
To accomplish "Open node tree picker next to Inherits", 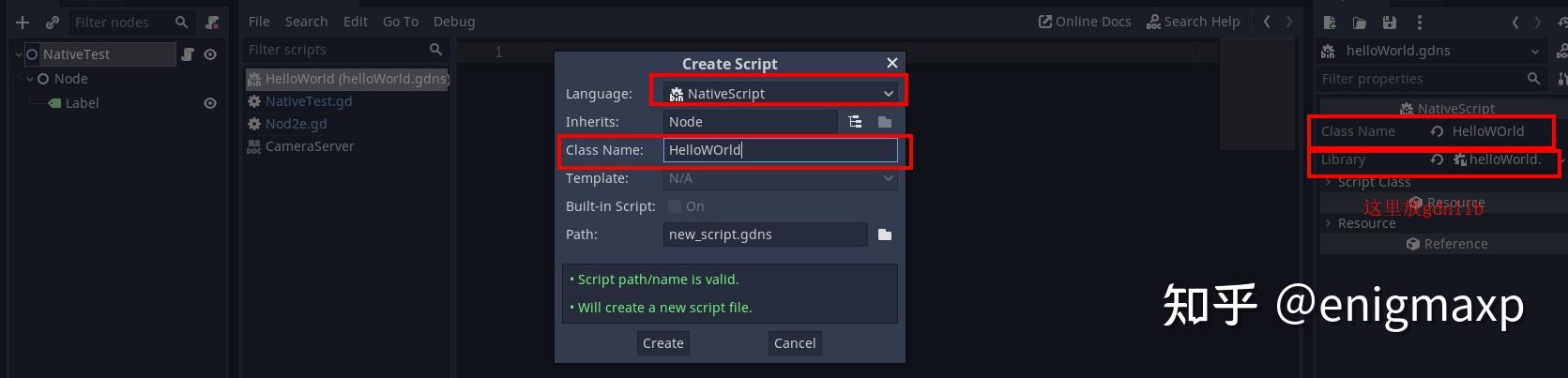I will pyautogui.click(x=855, y=122).
